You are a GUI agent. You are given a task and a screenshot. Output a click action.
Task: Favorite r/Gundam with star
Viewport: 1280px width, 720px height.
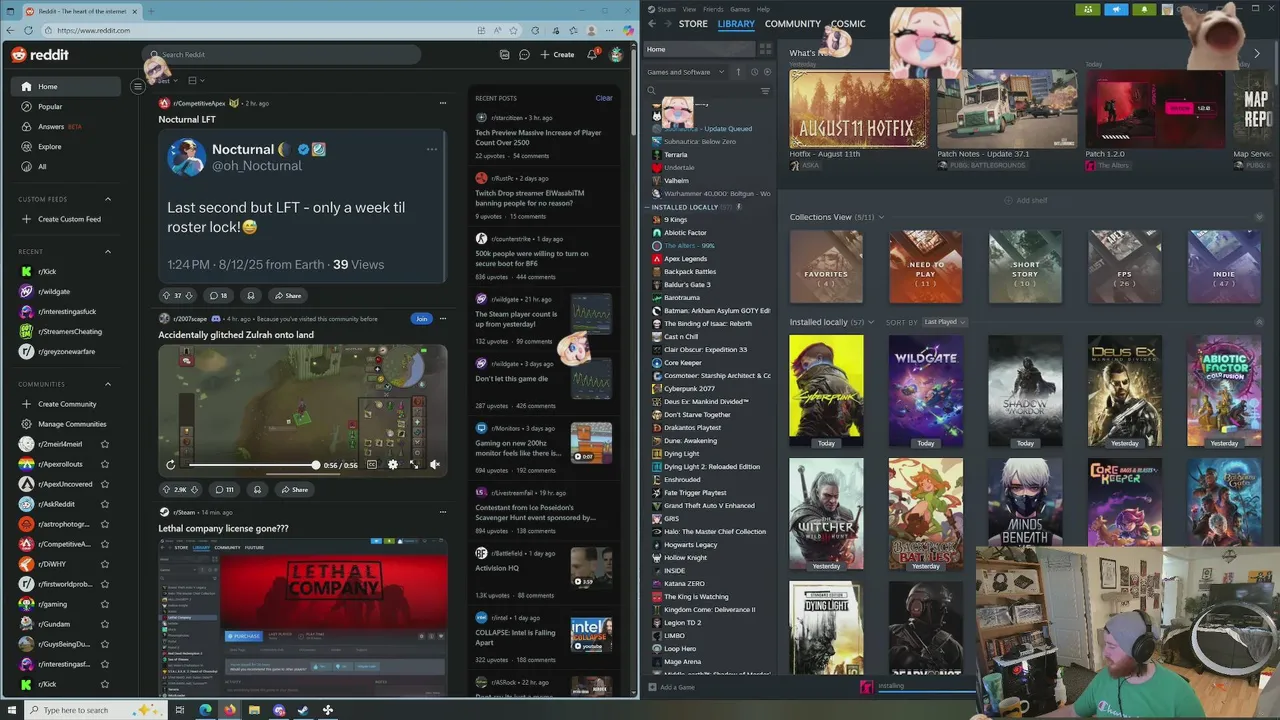coord(105,624)
